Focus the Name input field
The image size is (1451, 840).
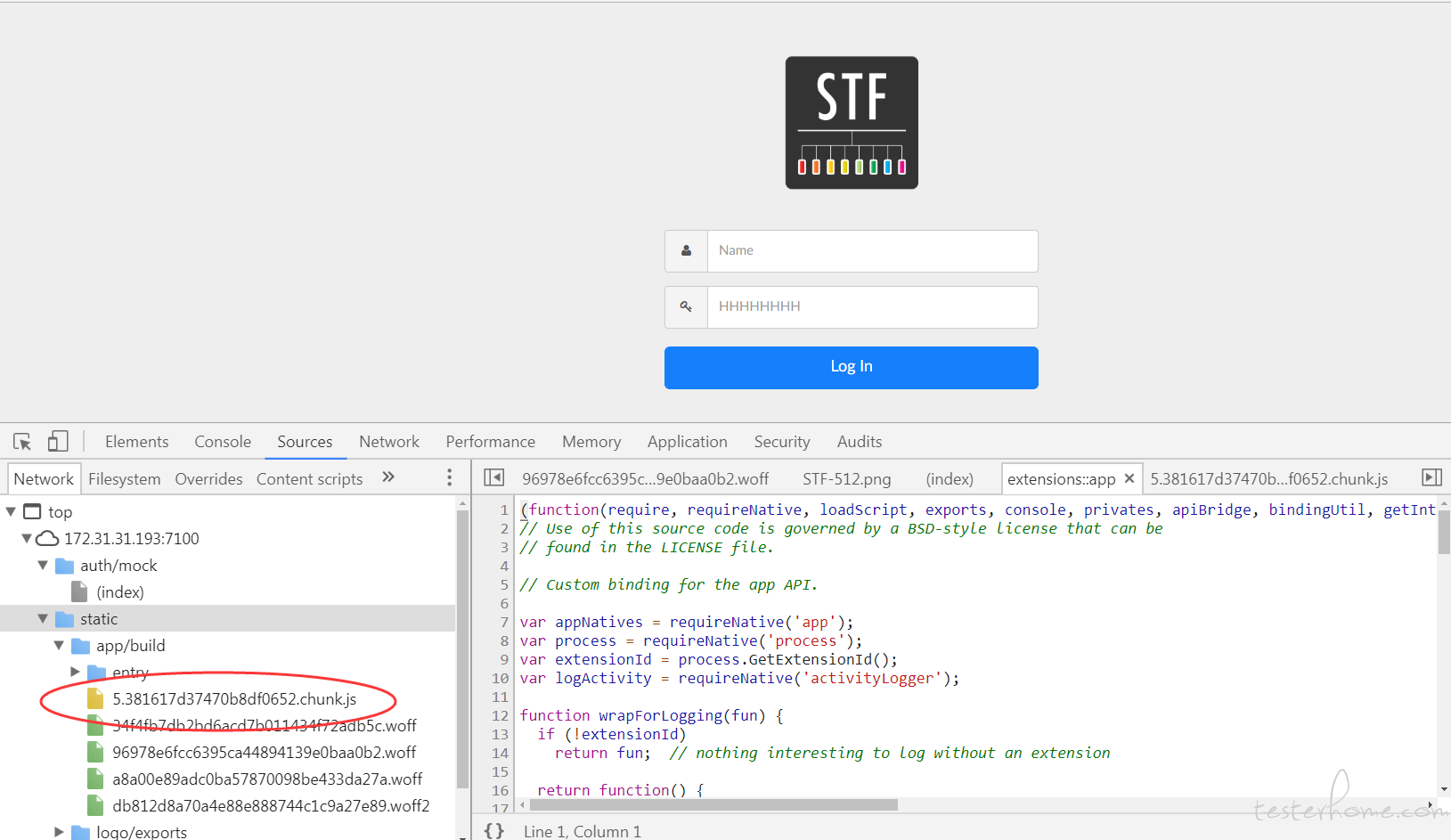pos(873,251)
